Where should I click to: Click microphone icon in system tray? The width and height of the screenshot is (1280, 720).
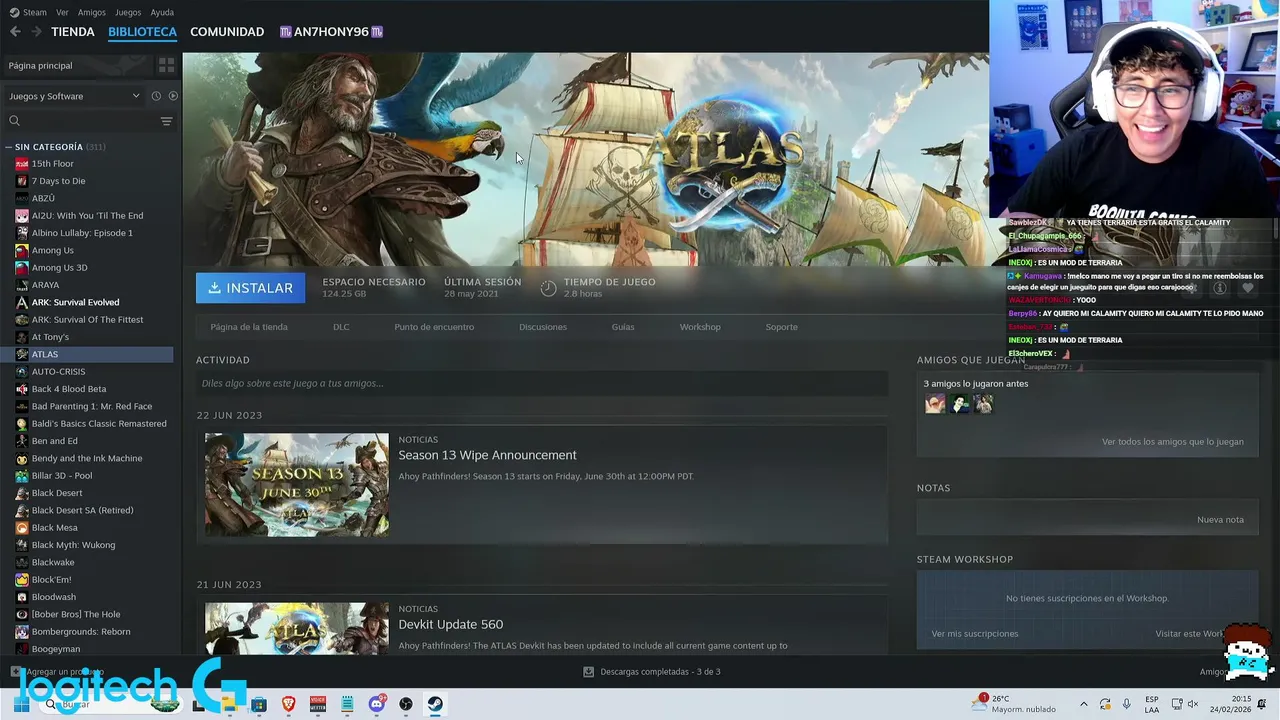(x=1127, y=704)
